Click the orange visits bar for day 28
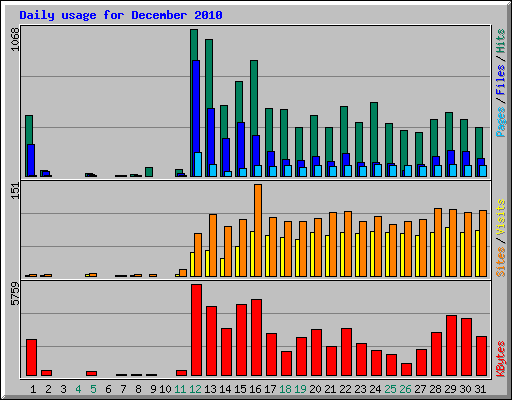This screenshot has width=512, height=400. [x=438, y=242]
